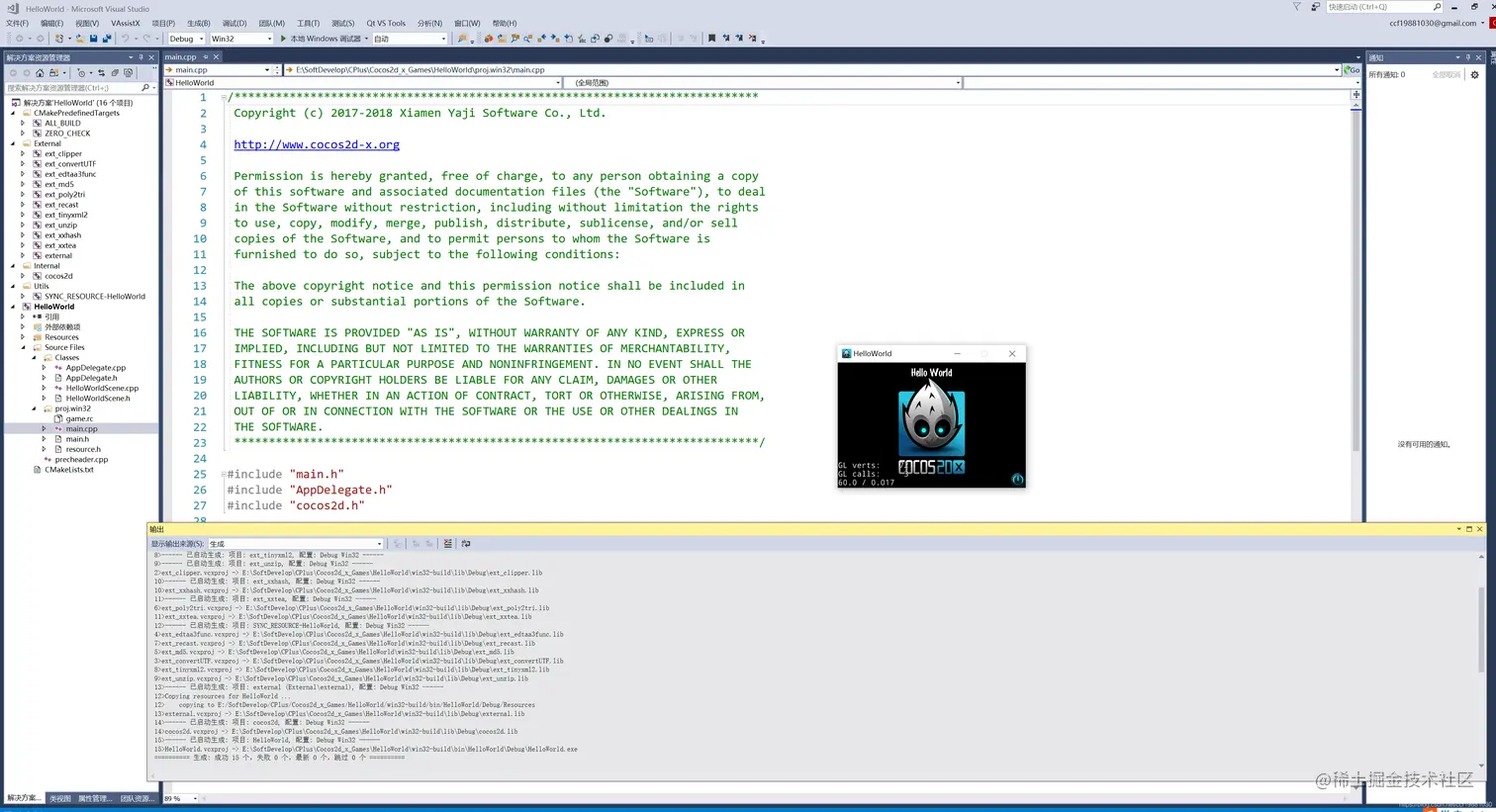The width and height of the screenshot is (1496, 812).
Task: Switch to the 类视图 bottom tab
Action: pos(60,798)
